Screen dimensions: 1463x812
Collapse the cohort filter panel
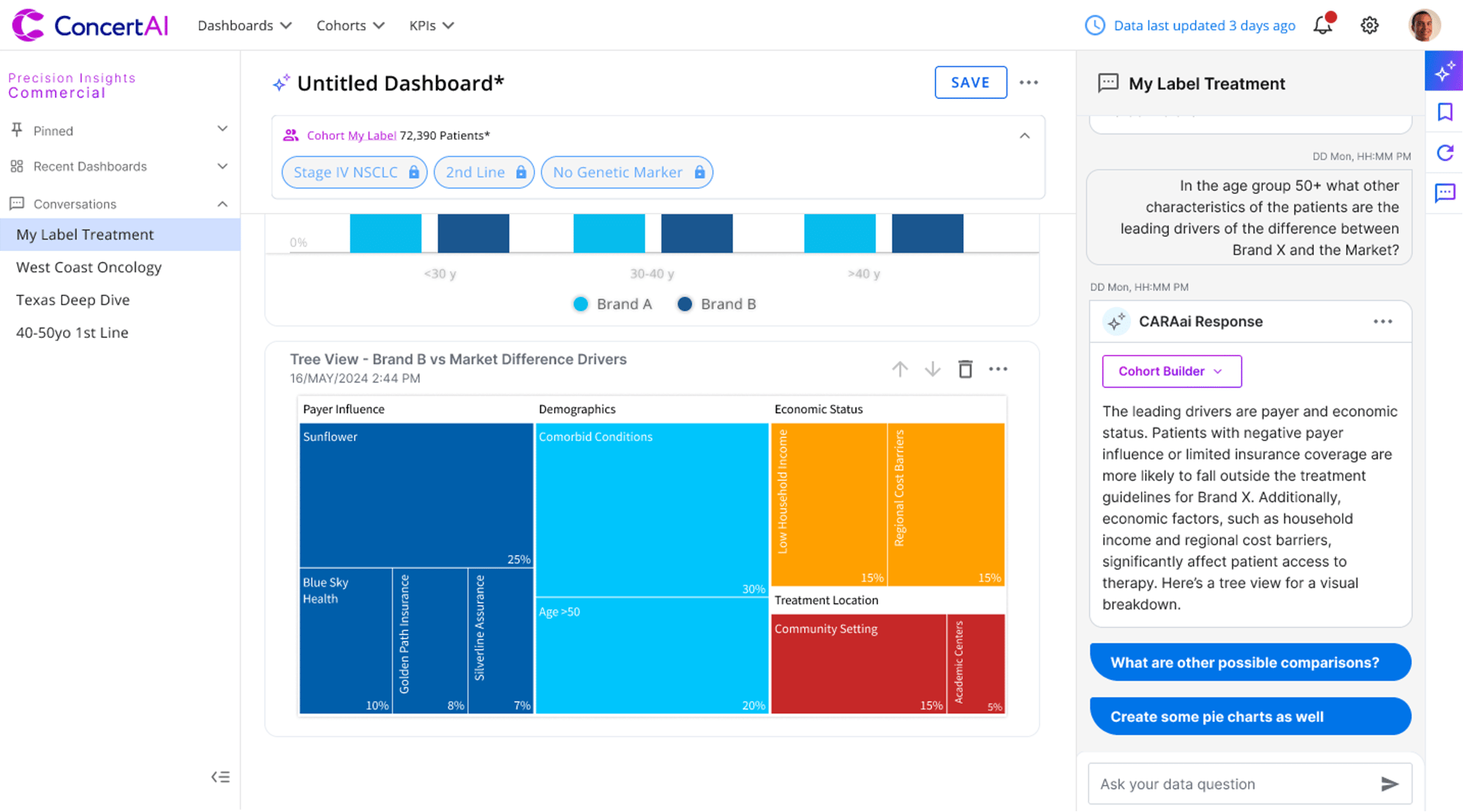[x=1024, y=136]
